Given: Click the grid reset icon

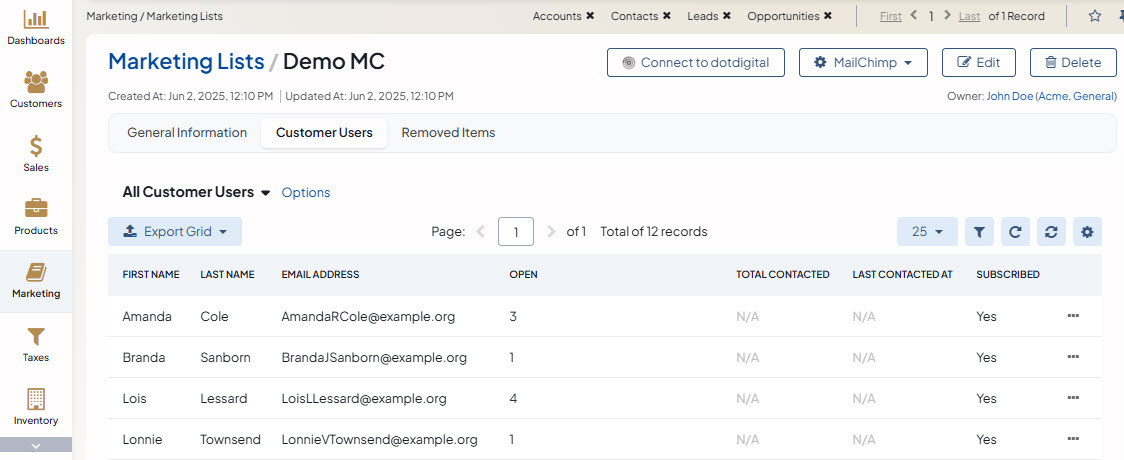Looking at the screenshot, I should (1050, 232).
